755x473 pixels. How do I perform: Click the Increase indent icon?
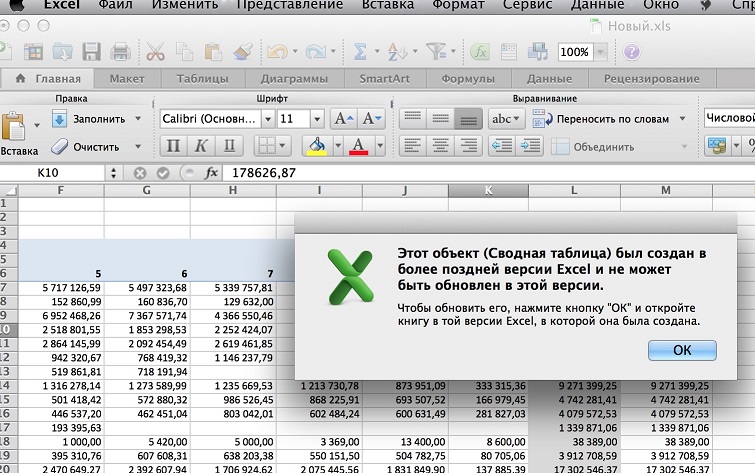[530, 146]
